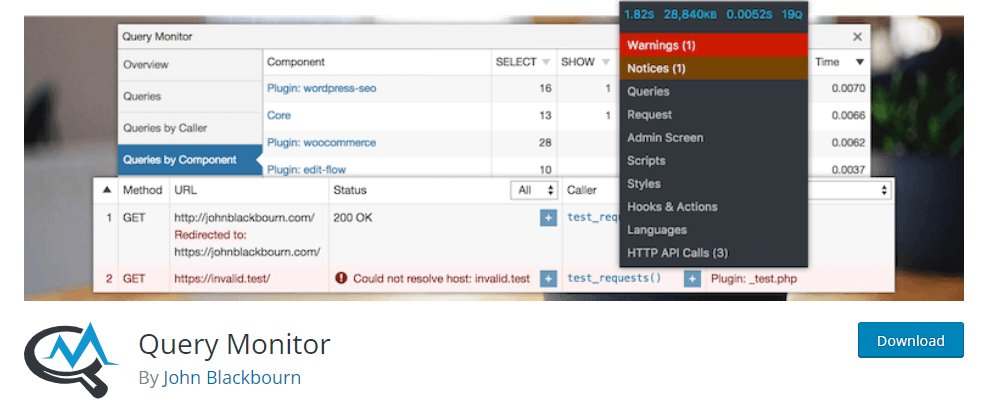Select HTTP API Calls (3) entry

click(714, 252)
